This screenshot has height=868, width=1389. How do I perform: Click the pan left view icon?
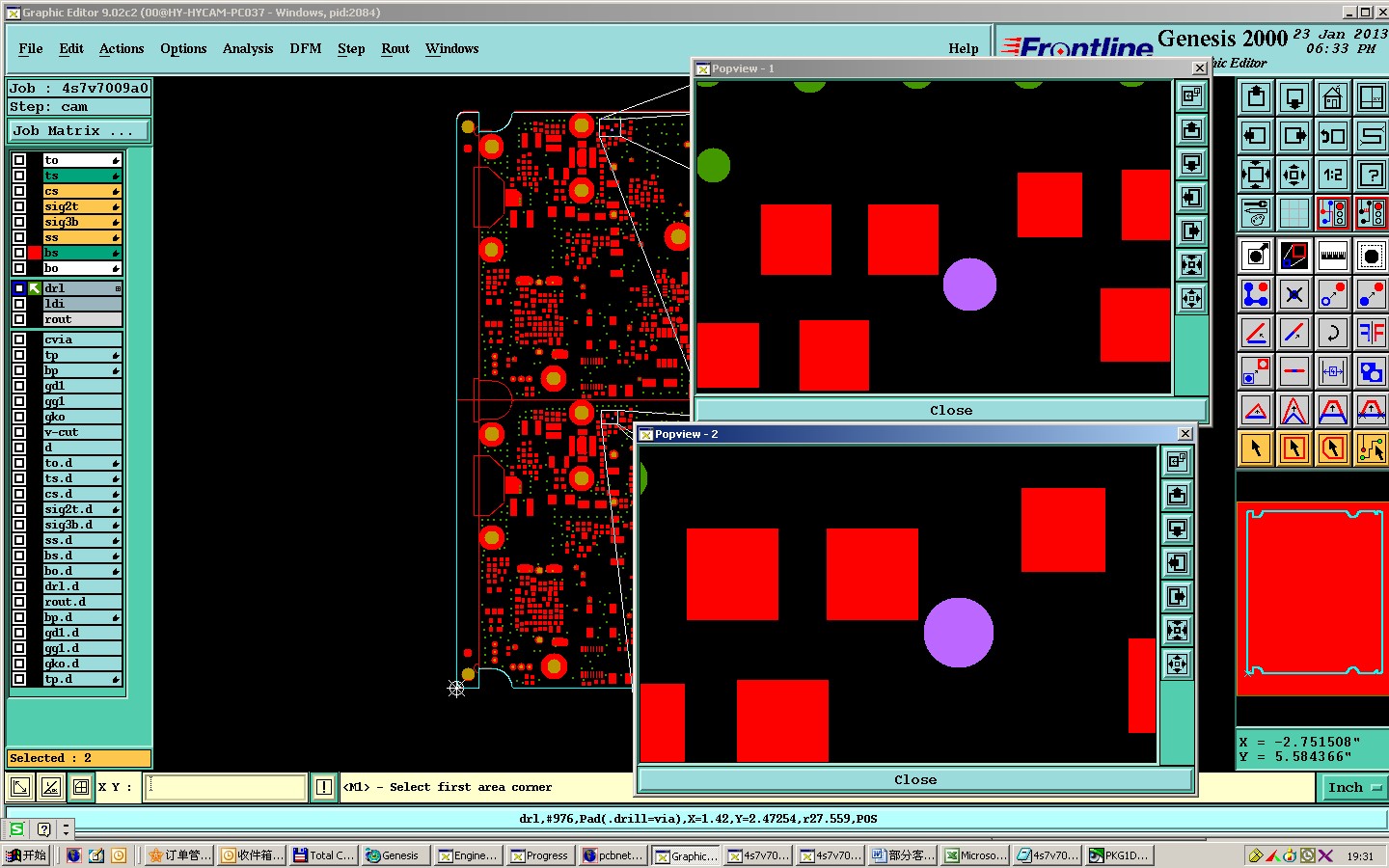point(1256,136)
